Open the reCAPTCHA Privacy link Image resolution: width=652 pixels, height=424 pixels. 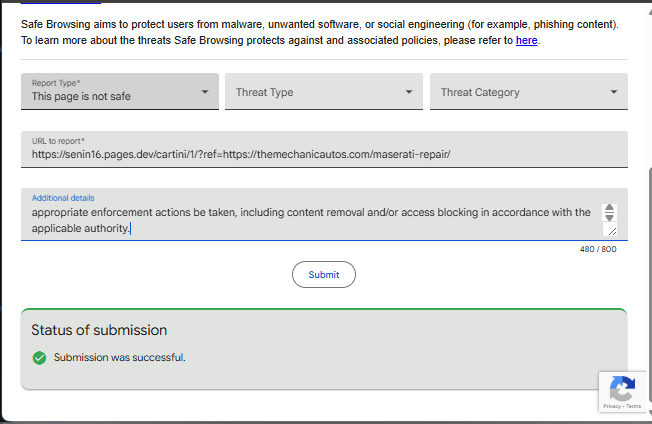[610, 407]
